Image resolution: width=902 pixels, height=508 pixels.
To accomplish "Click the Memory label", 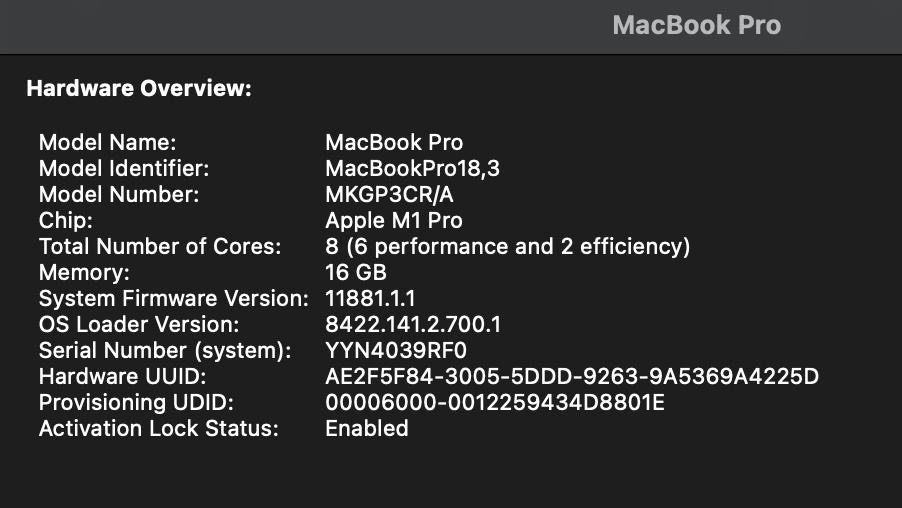I will point(84,272).
